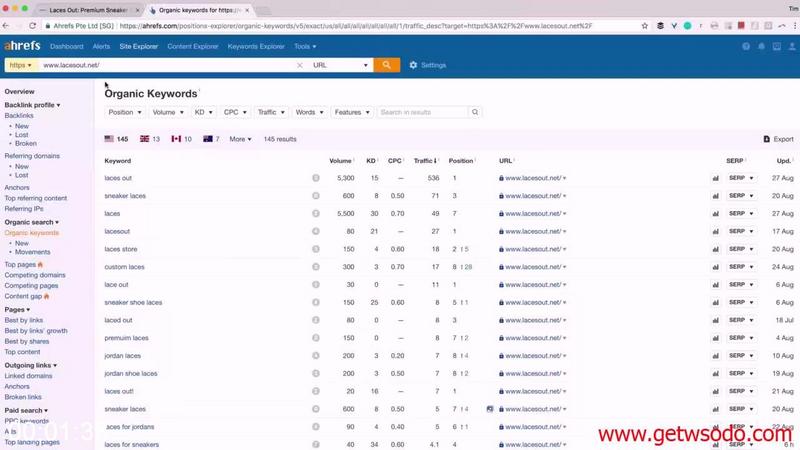The width and height of the screenshot is (800, 450).
Task: Collapse the Organic search section
Action: [x=31, y=222]
